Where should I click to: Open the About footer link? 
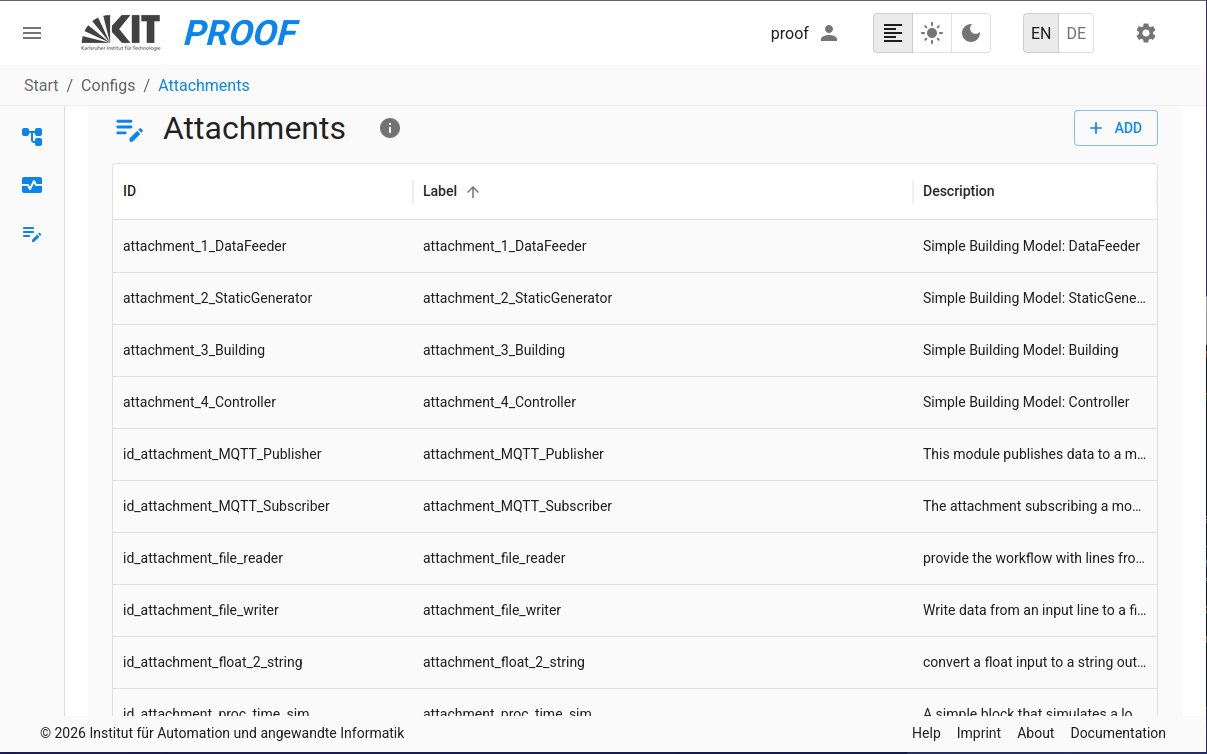pyautogui.click(x=1036, y=733)
